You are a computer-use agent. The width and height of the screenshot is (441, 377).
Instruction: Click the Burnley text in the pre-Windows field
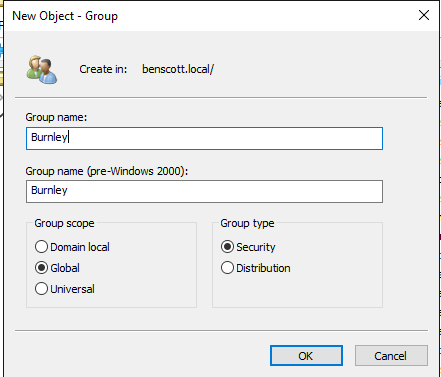pos(49,190)
